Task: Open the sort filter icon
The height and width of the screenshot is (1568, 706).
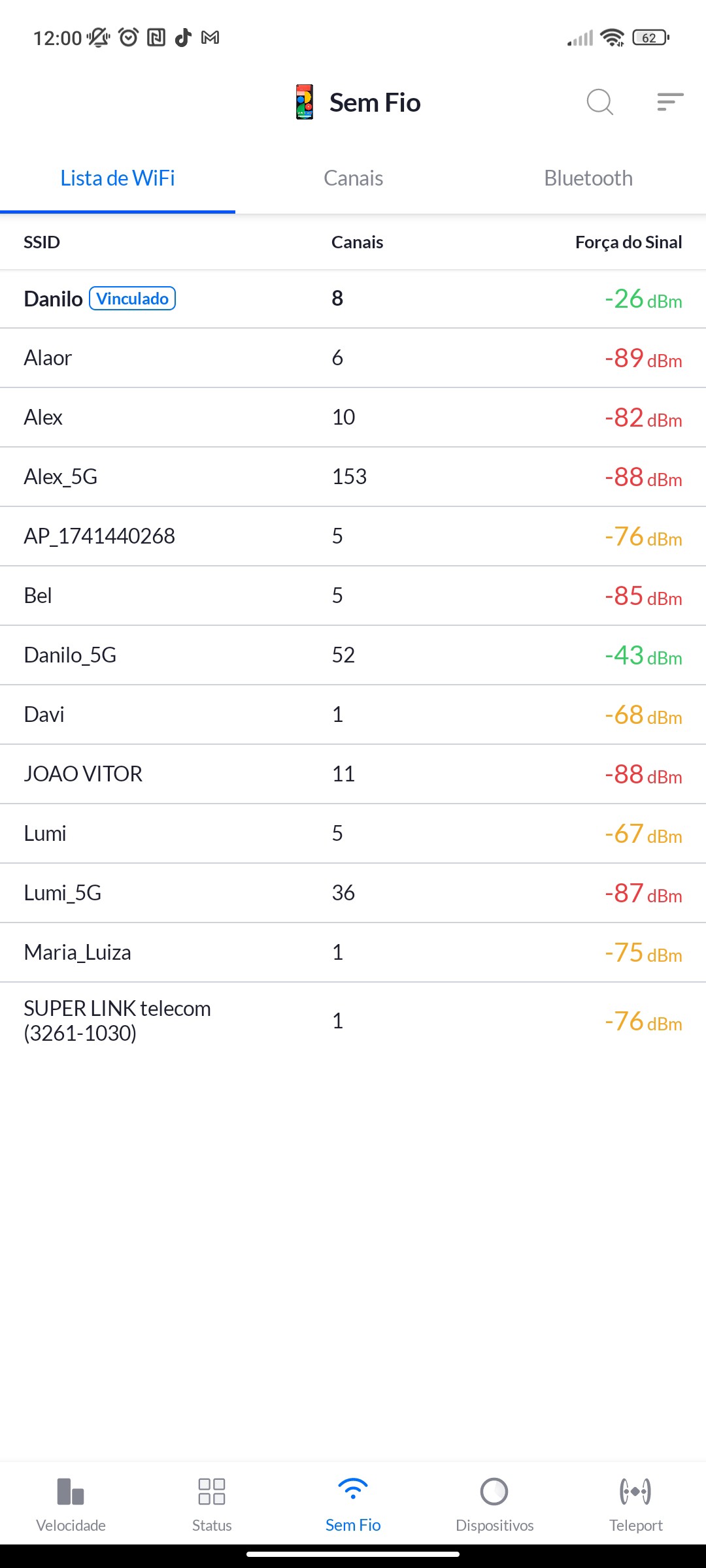Action: (670, 102)
